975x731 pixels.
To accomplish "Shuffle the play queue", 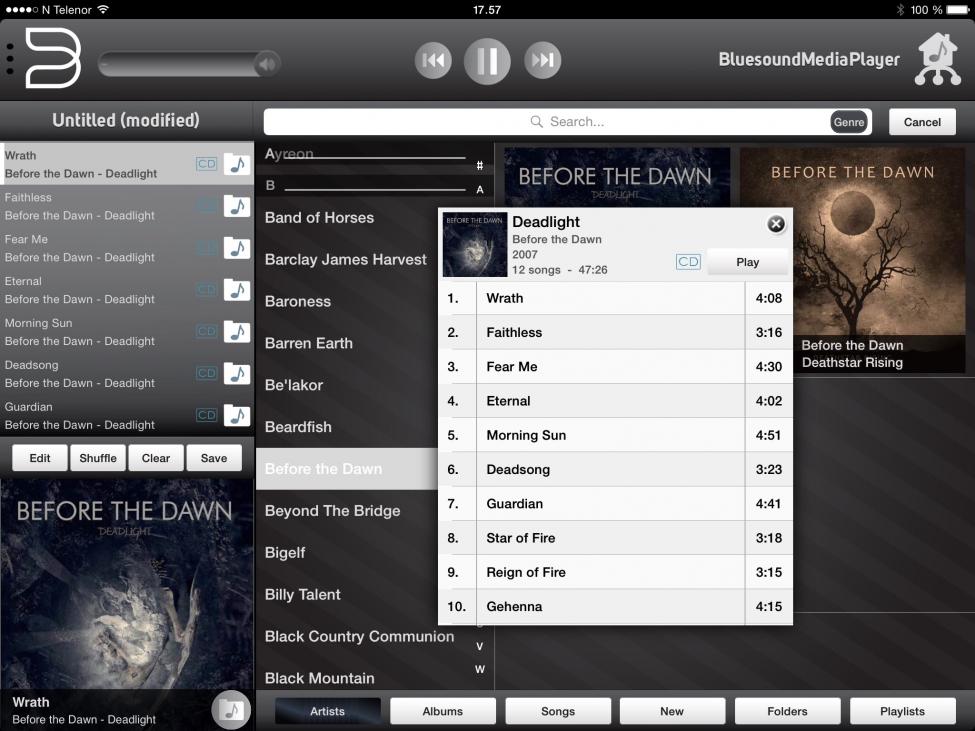I will pyautogui.click(x=98, y=458).
